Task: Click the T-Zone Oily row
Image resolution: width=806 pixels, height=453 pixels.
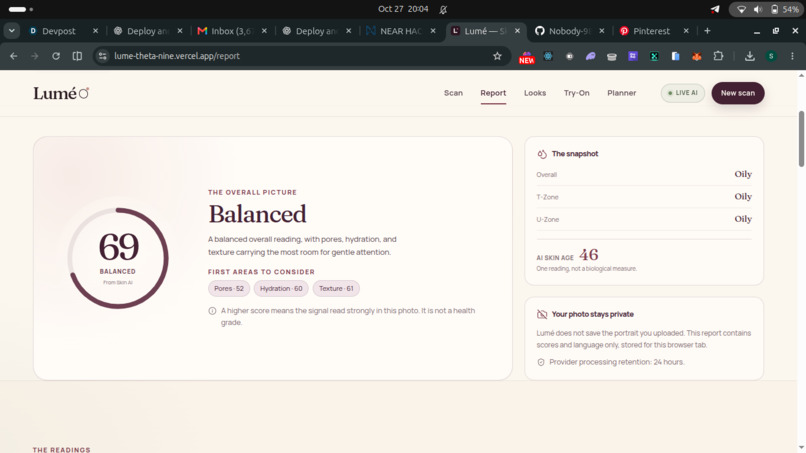Action: pyautogui.click(x=644, y=197)
